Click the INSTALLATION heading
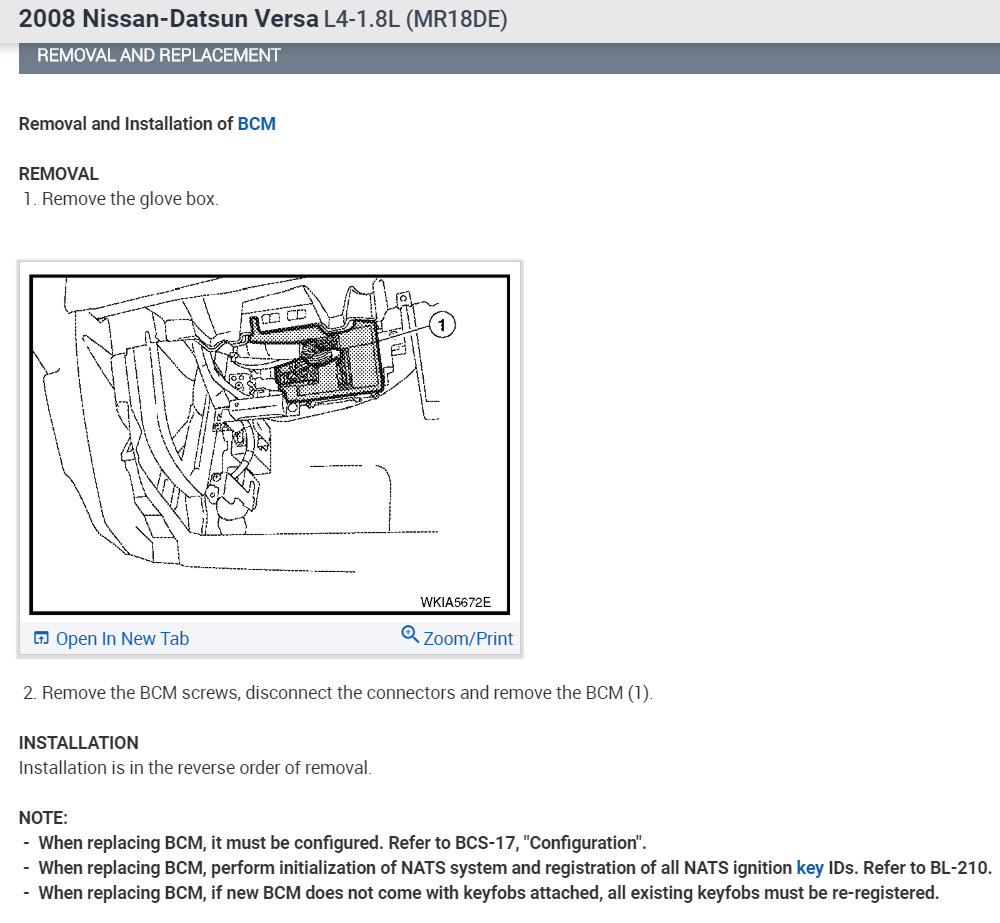This screenshot has height=923, width=1000. pyautogui.click(x=78, y=742)
